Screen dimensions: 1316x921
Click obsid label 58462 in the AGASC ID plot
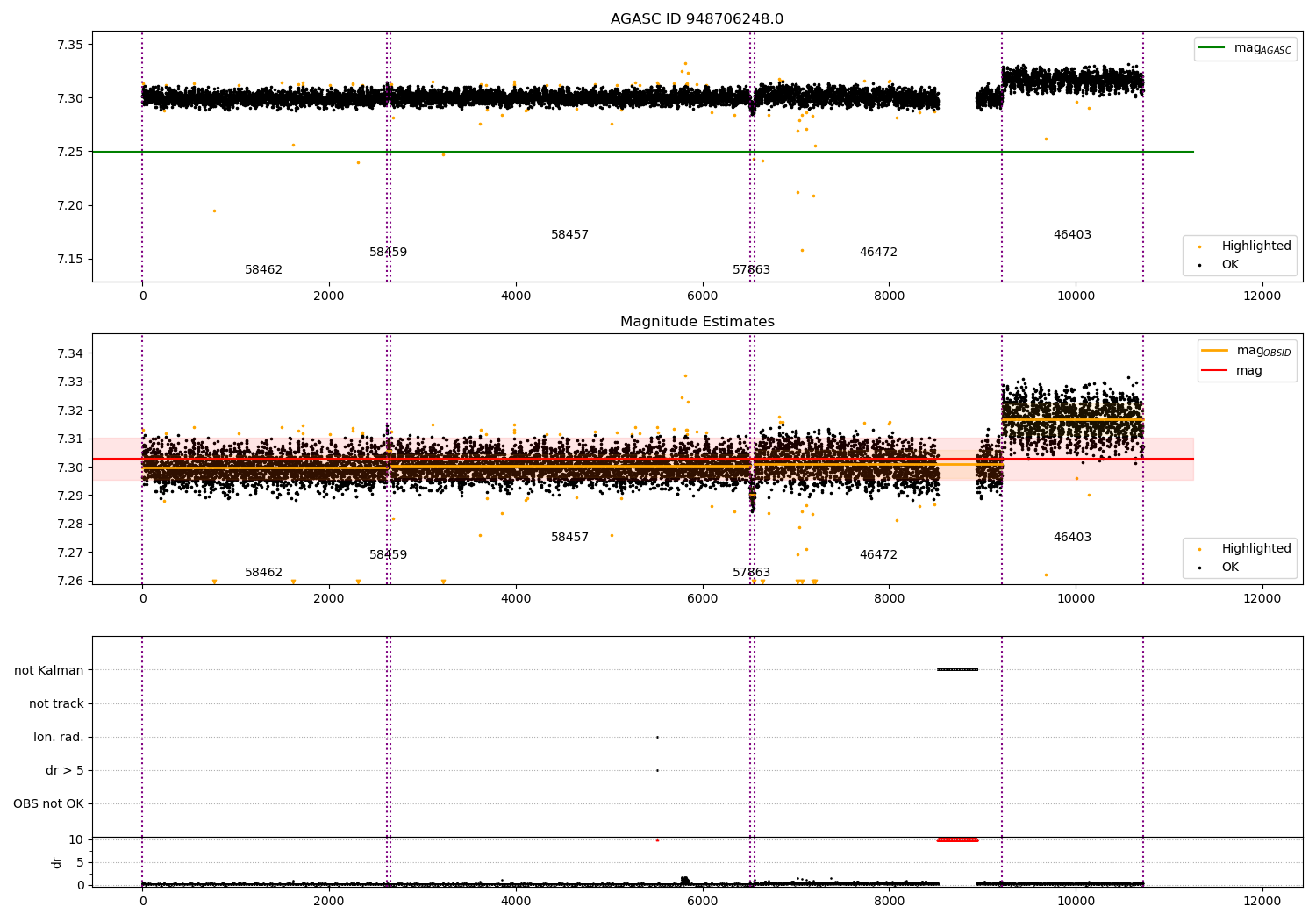click(x=263, y=270)
